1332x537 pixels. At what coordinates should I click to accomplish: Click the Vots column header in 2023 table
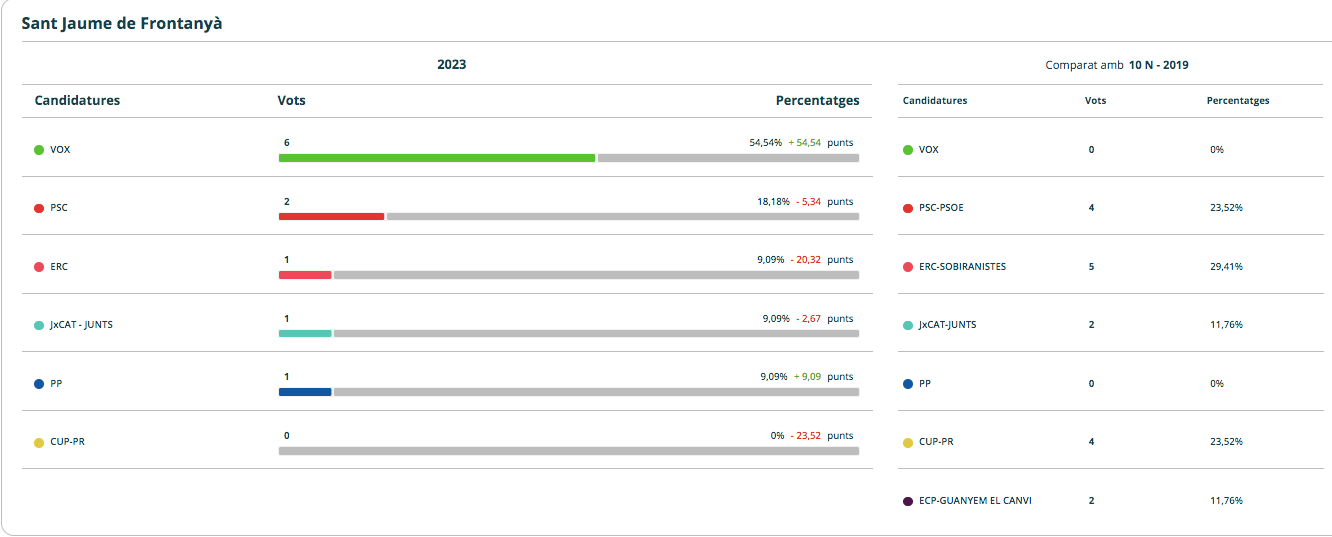coord(291,100)
